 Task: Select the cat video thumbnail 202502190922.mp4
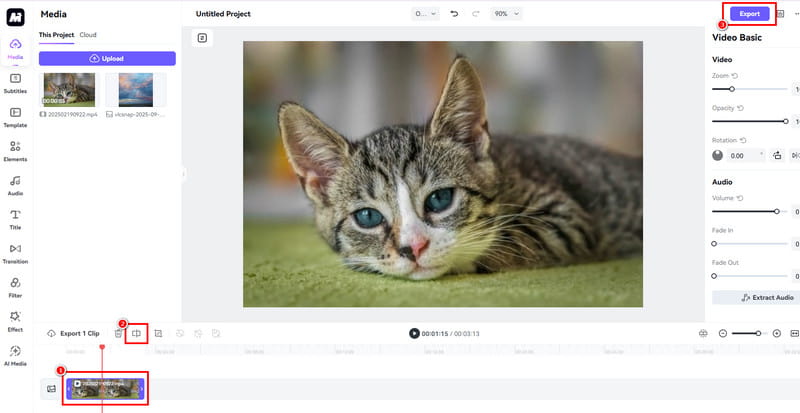(x=69, y=90)
